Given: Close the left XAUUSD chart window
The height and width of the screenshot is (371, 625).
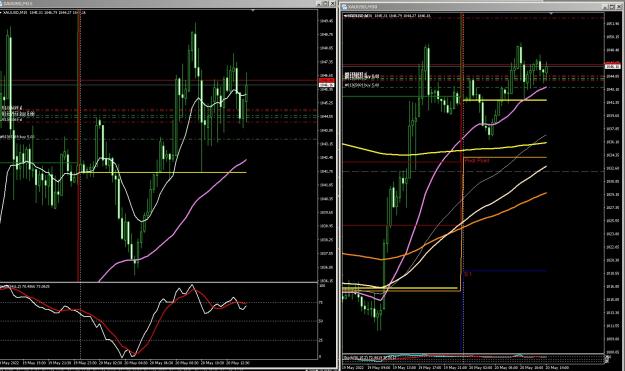Looking at the screenshot, I should click(332, 3).
